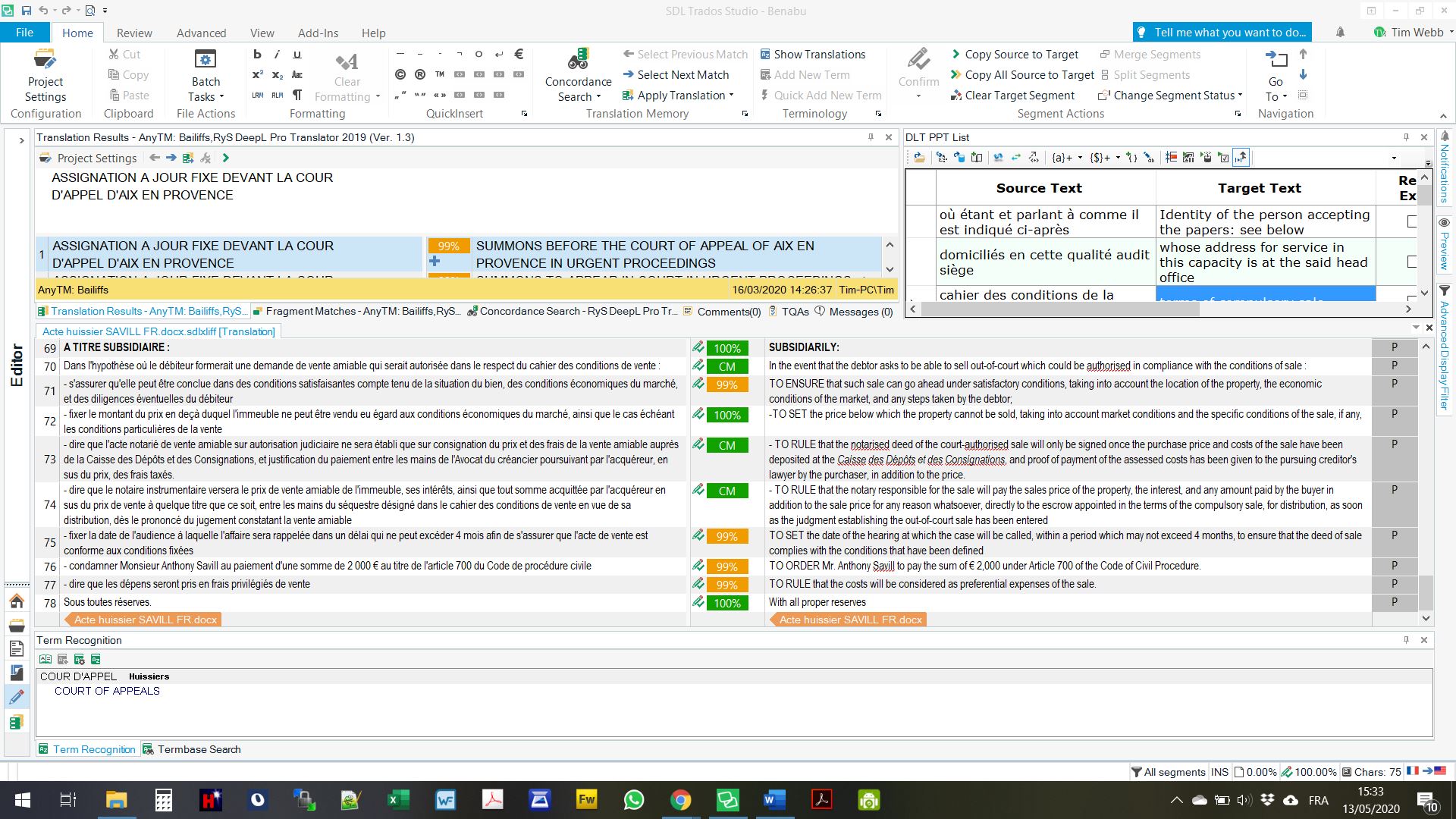Open the File tab
Image resolution: width=1456 pixels, height=819 pixels.
(24, 33)
